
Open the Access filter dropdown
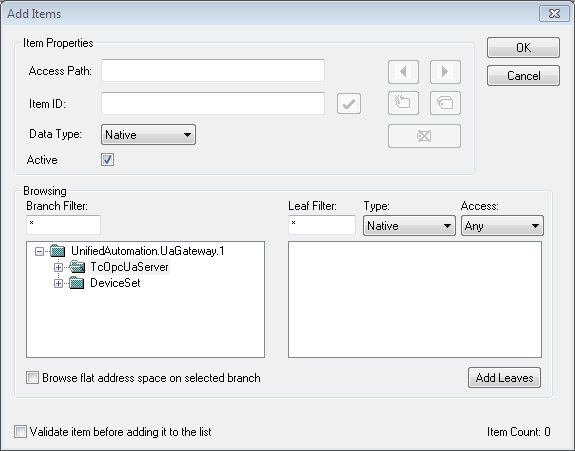502,226
